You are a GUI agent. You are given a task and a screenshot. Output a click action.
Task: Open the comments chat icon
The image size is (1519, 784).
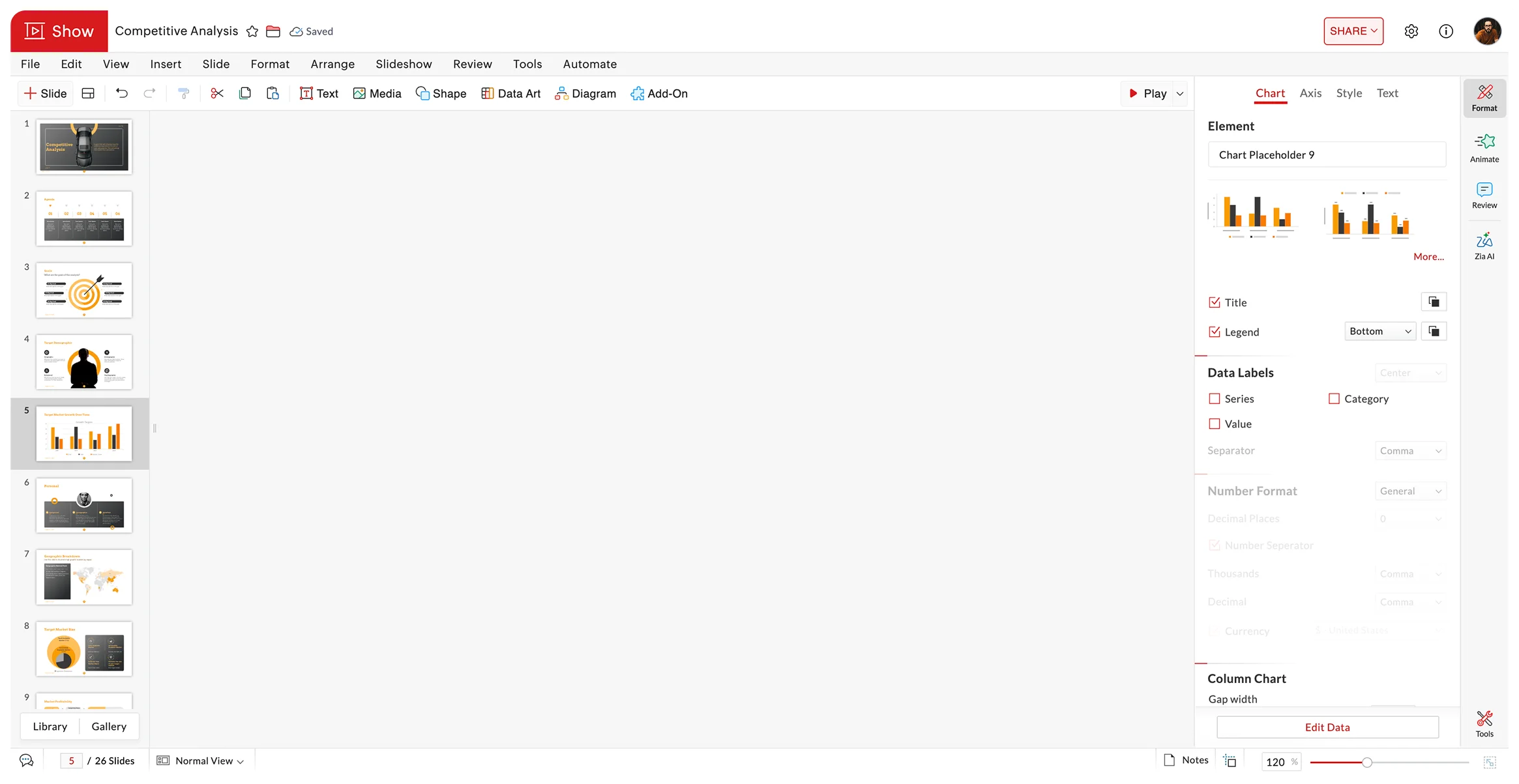(x=26, y=761)
